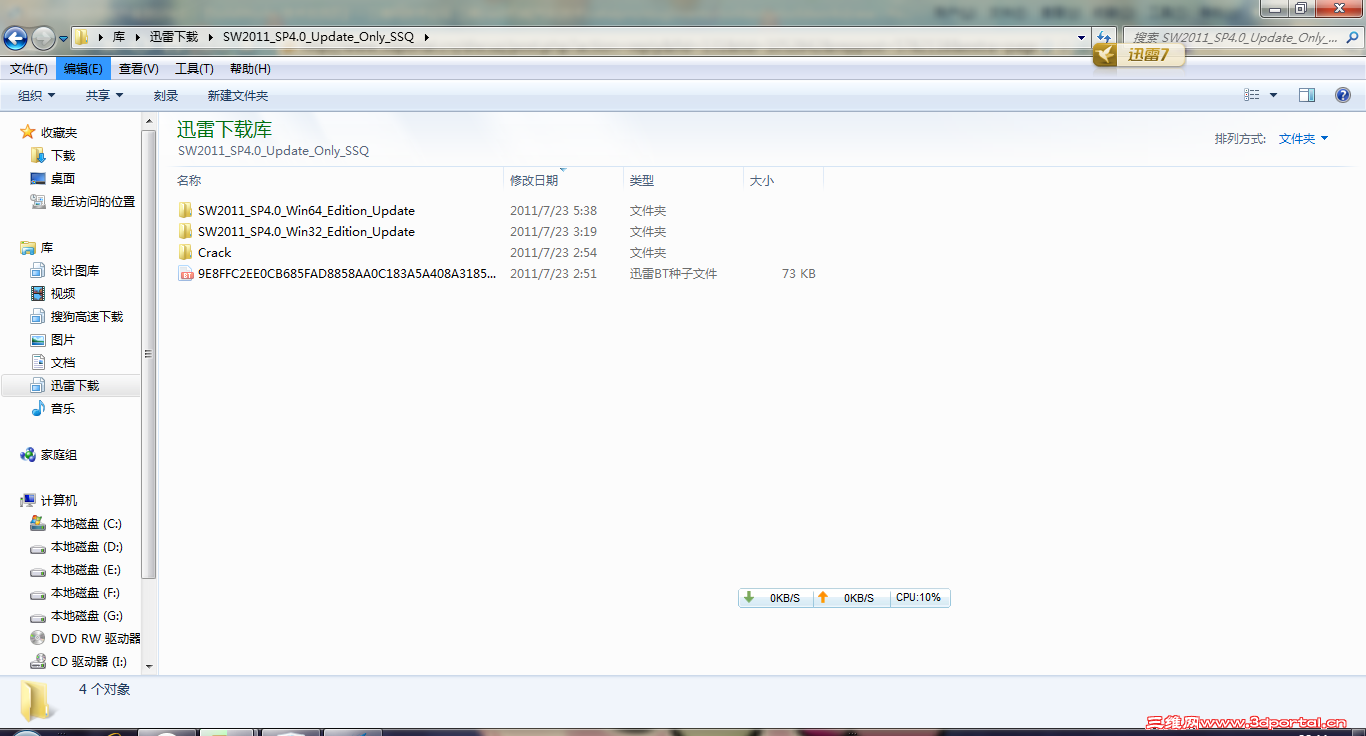Create a folder with 新建文件夹
Viewport: 1366px width, 736px height.
pos(238,96)
